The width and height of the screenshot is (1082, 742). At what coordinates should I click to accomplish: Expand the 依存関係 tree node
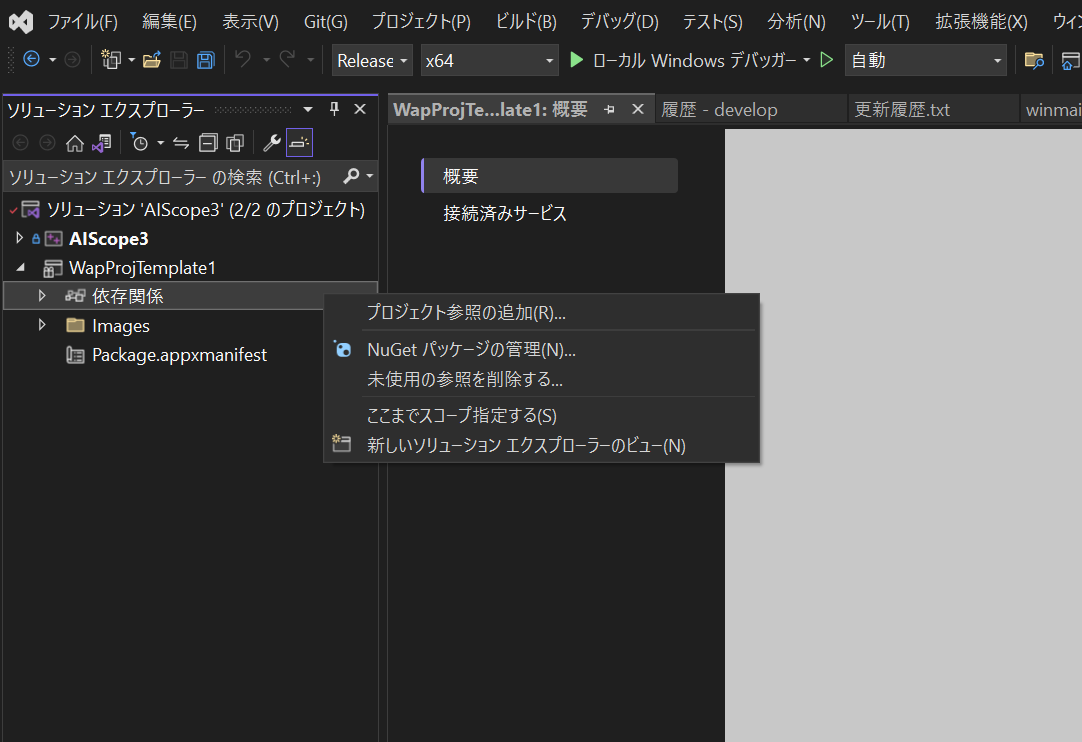click(x=41, y=296)
